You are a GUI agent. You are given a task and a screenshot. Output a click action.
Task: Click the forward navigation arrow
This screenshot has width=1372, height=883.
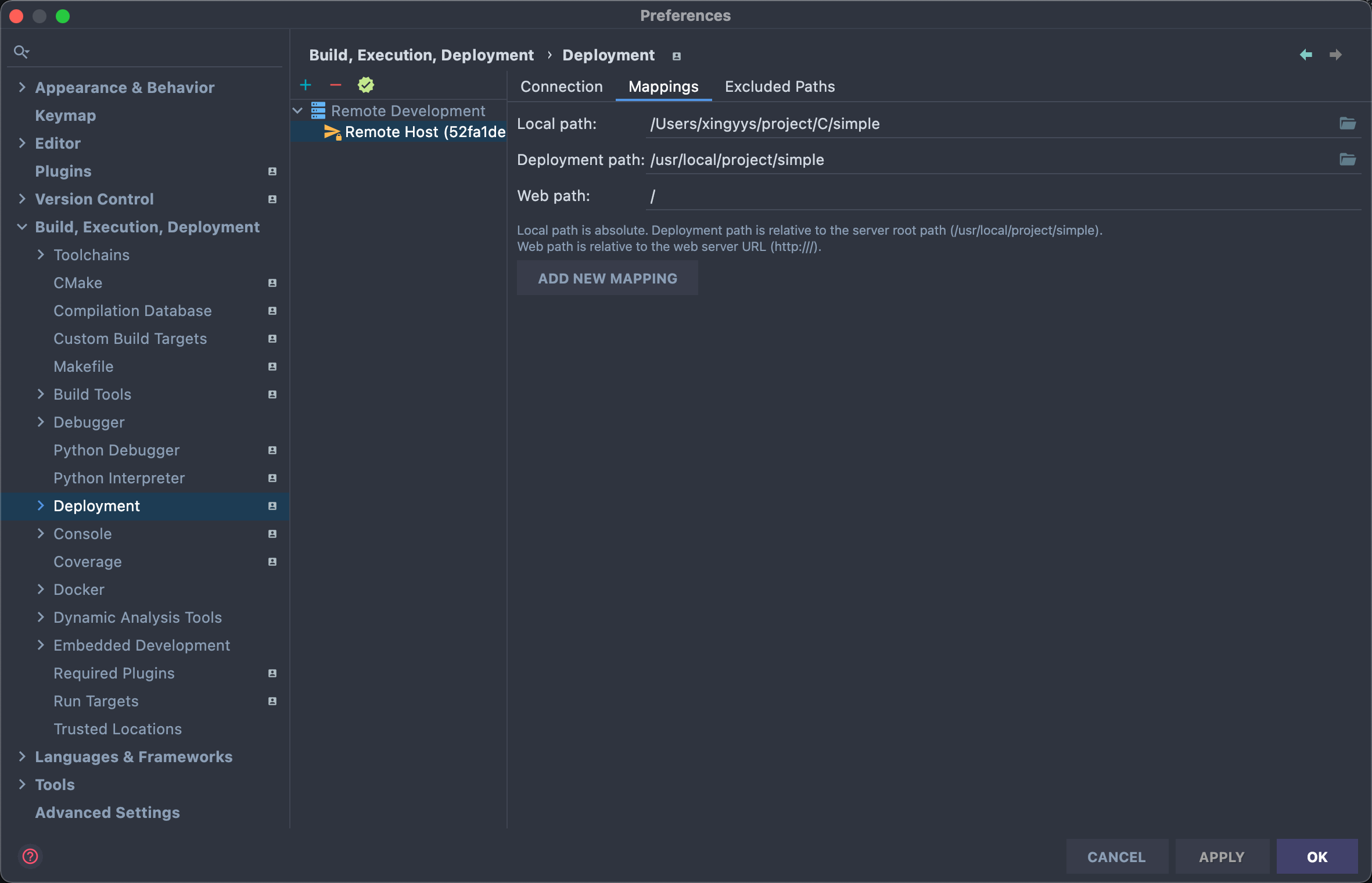(x=1335, y=55)
